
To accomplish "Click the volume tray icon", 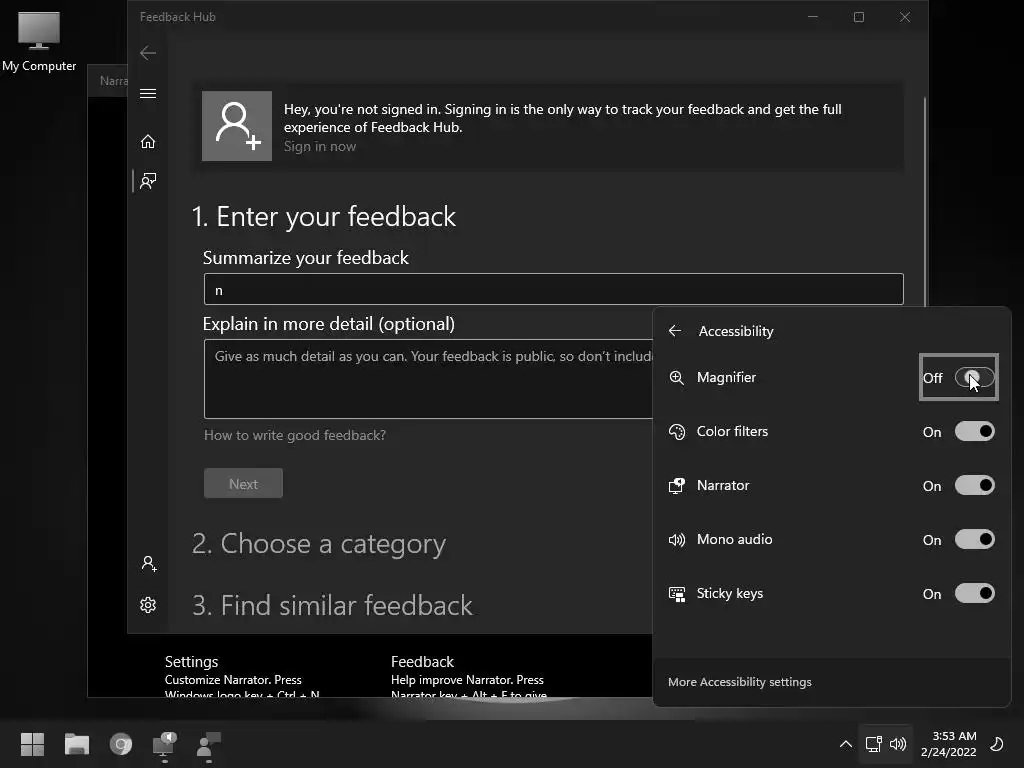I will 899,744.
